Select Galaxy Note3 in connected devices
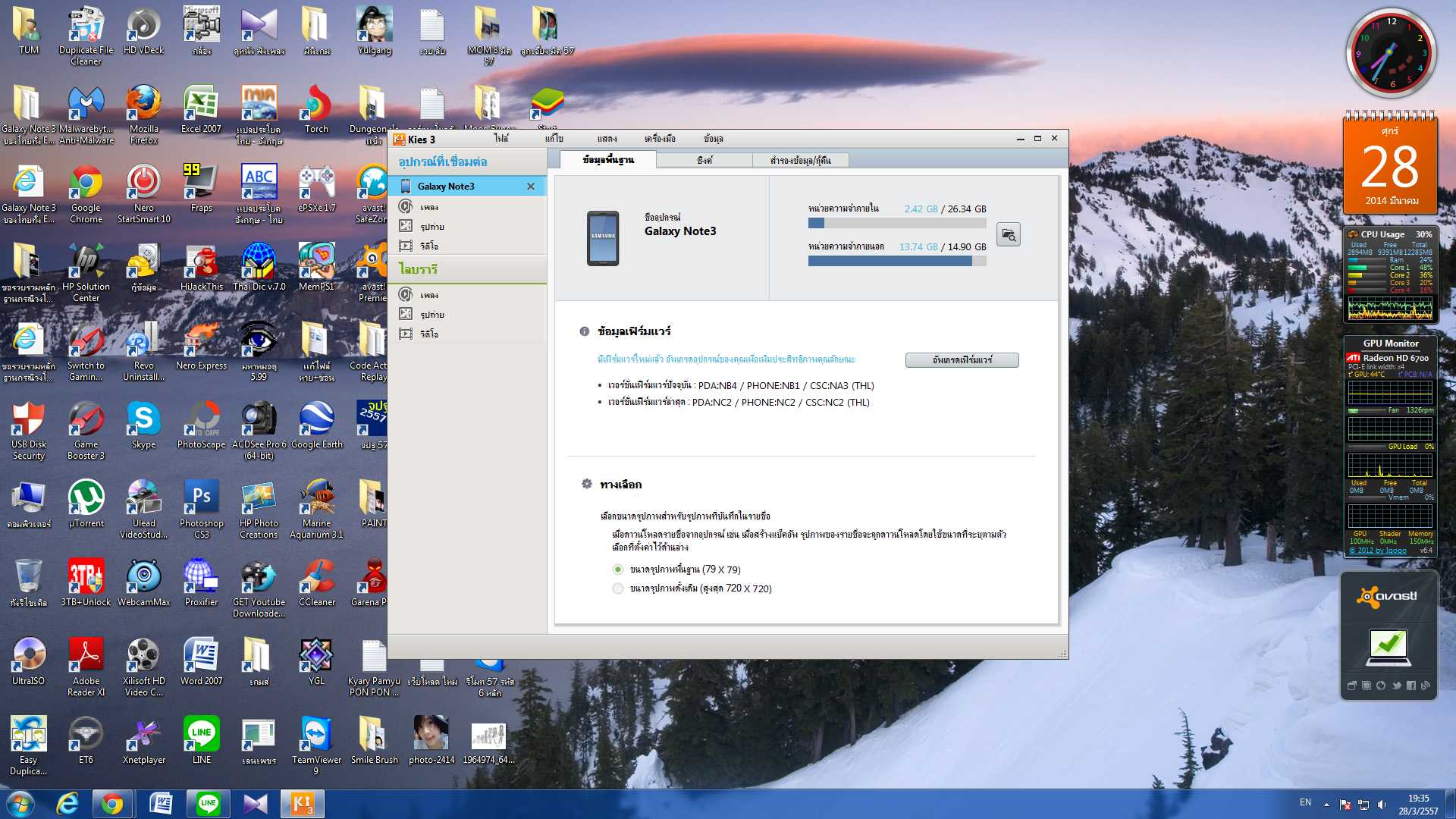This screenshot has height=819, width=1456. click(446, 187)
